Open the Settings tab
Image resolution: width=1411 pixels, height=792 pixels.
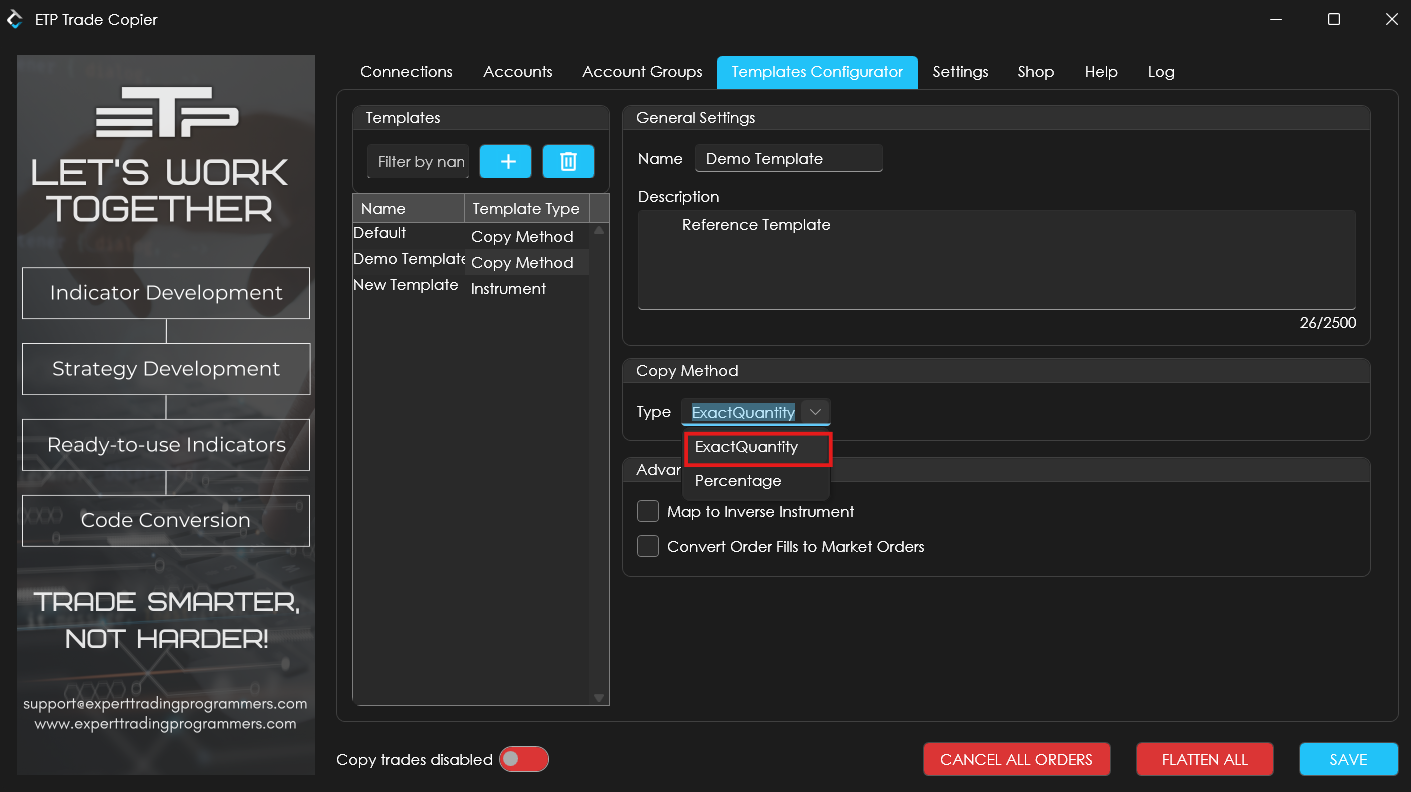pyautogui.click(x=960, y=72)
